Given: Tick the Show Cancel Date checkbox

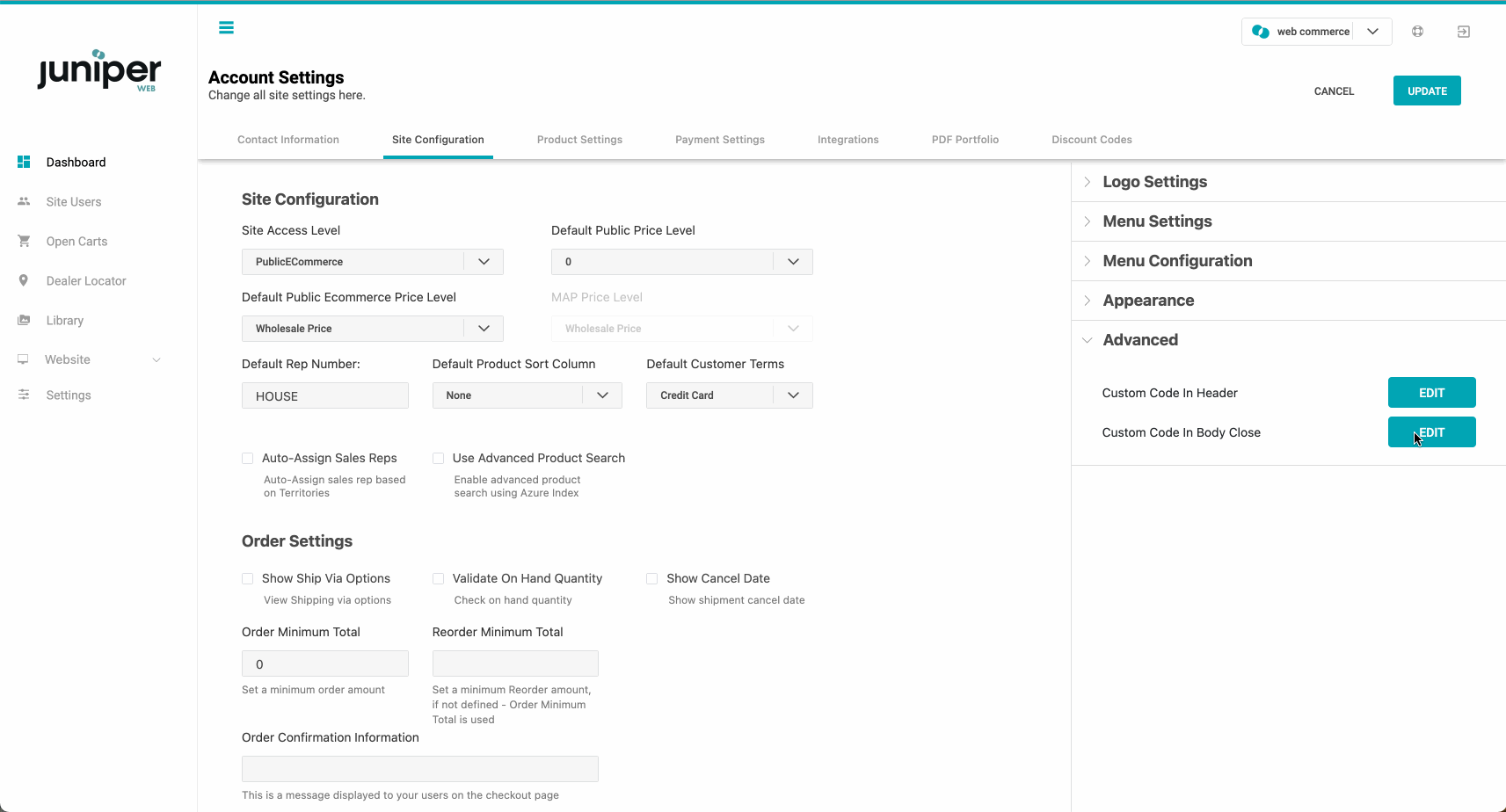Looking at the screenshot, I should click(x=652, y=578).
